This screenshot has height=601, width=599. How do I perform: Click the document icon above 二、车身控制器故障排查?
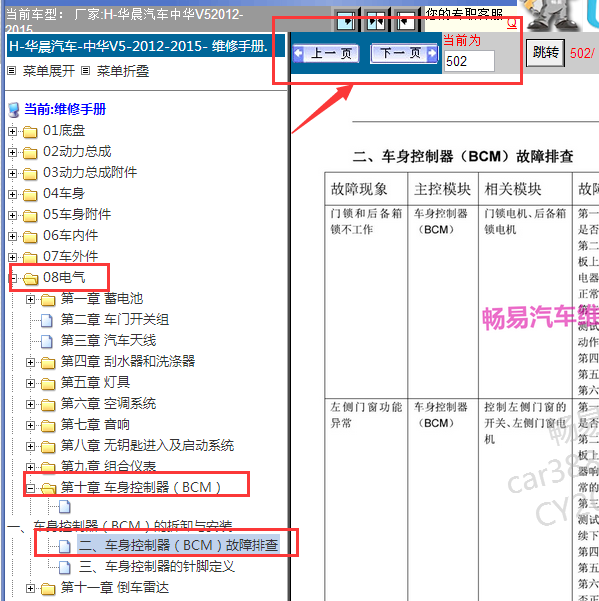tap(65, 507)
